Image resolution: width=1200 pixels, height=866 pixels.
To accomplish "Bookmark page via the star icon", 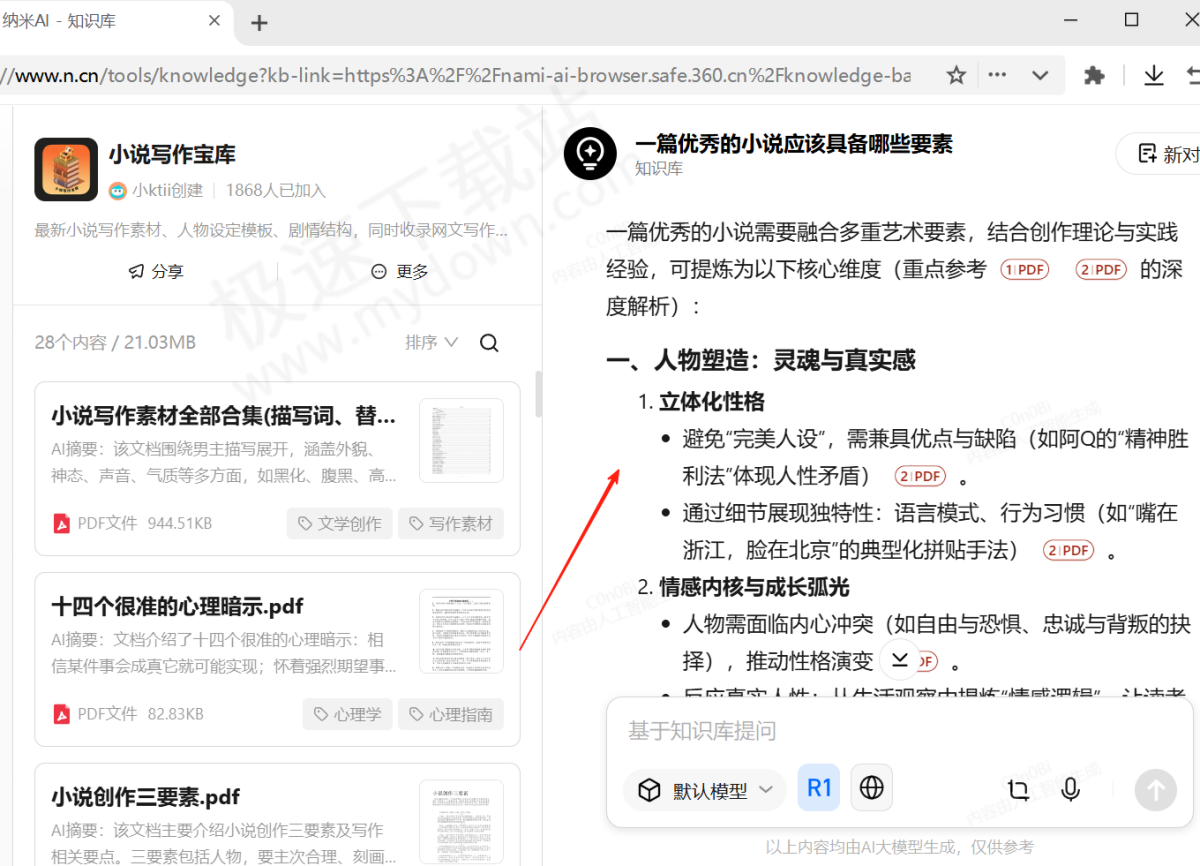I will [955, 75].
